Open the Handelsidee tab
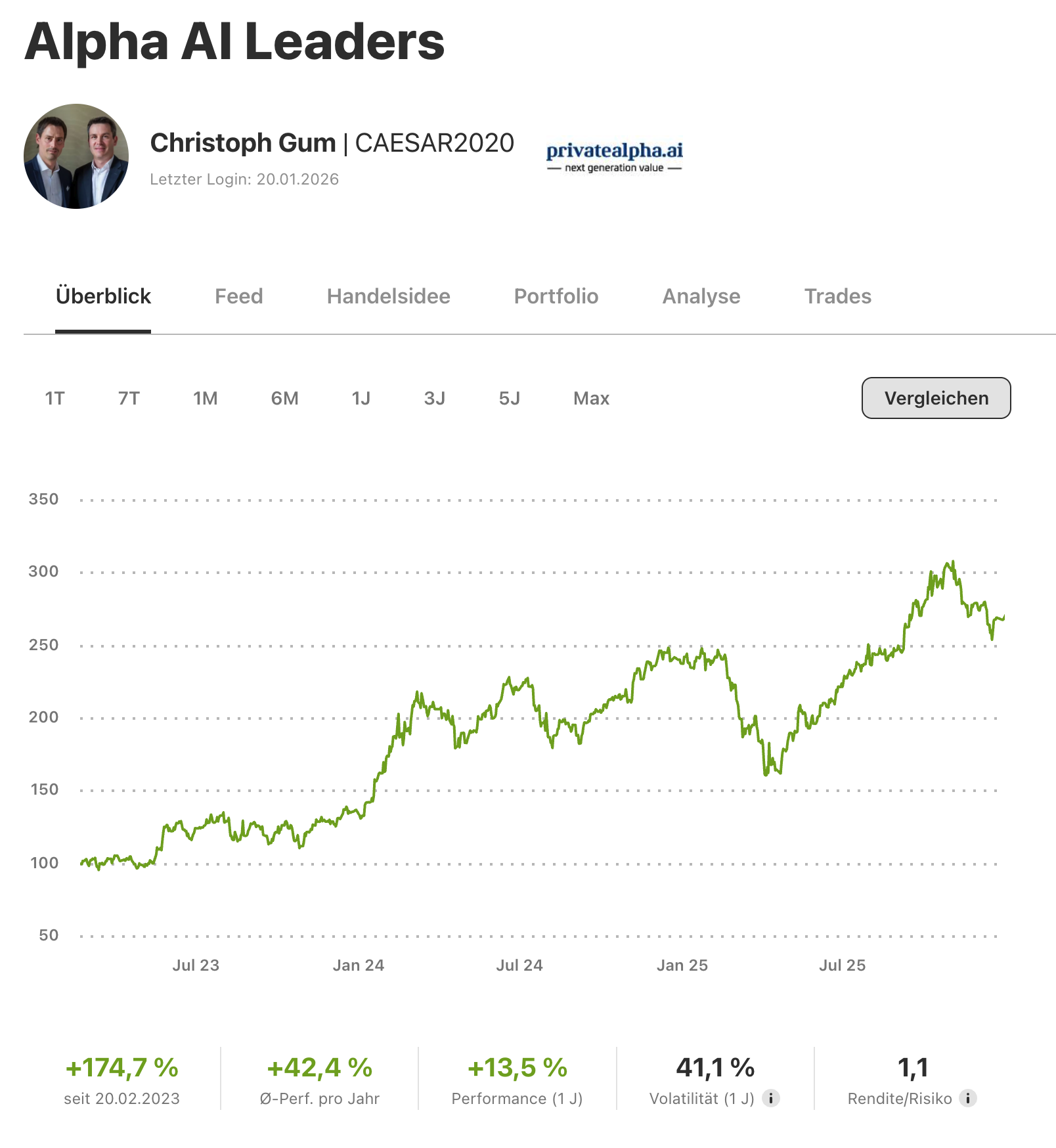This screenshot has height=1148, width=1056. point(388,296)
